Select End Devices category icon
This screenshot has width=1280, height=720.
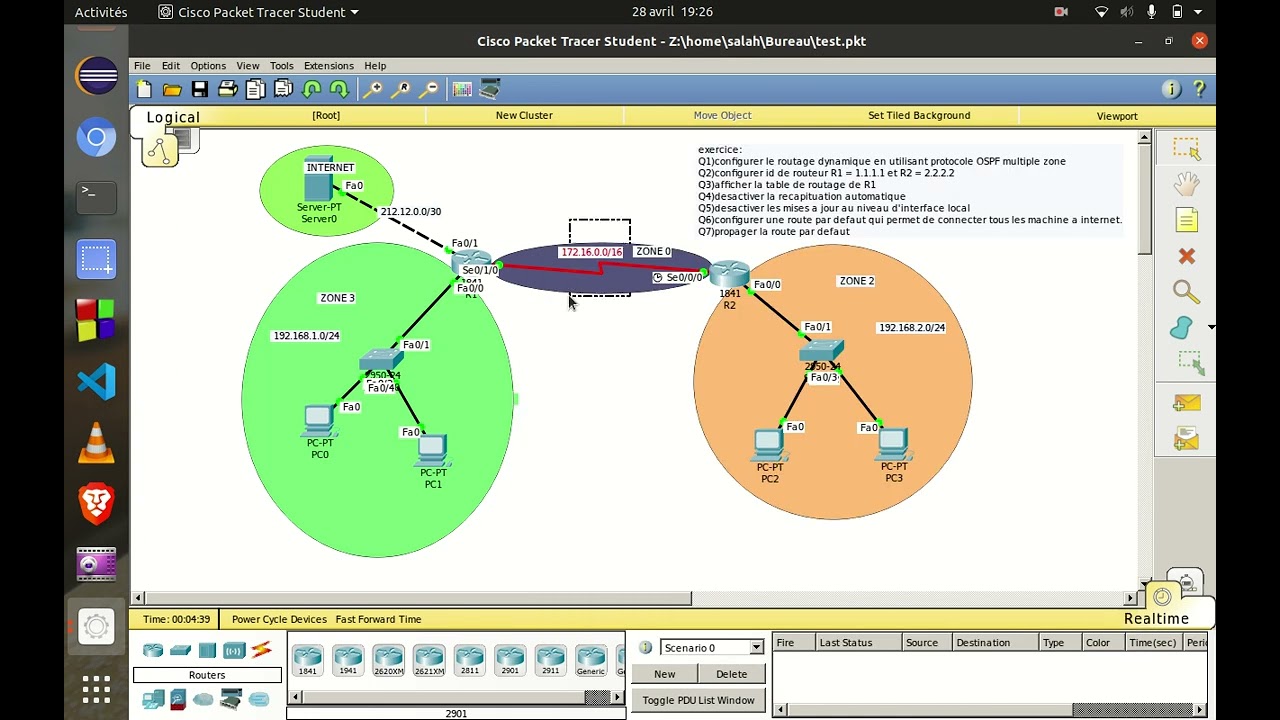click(x=153, y=699)
